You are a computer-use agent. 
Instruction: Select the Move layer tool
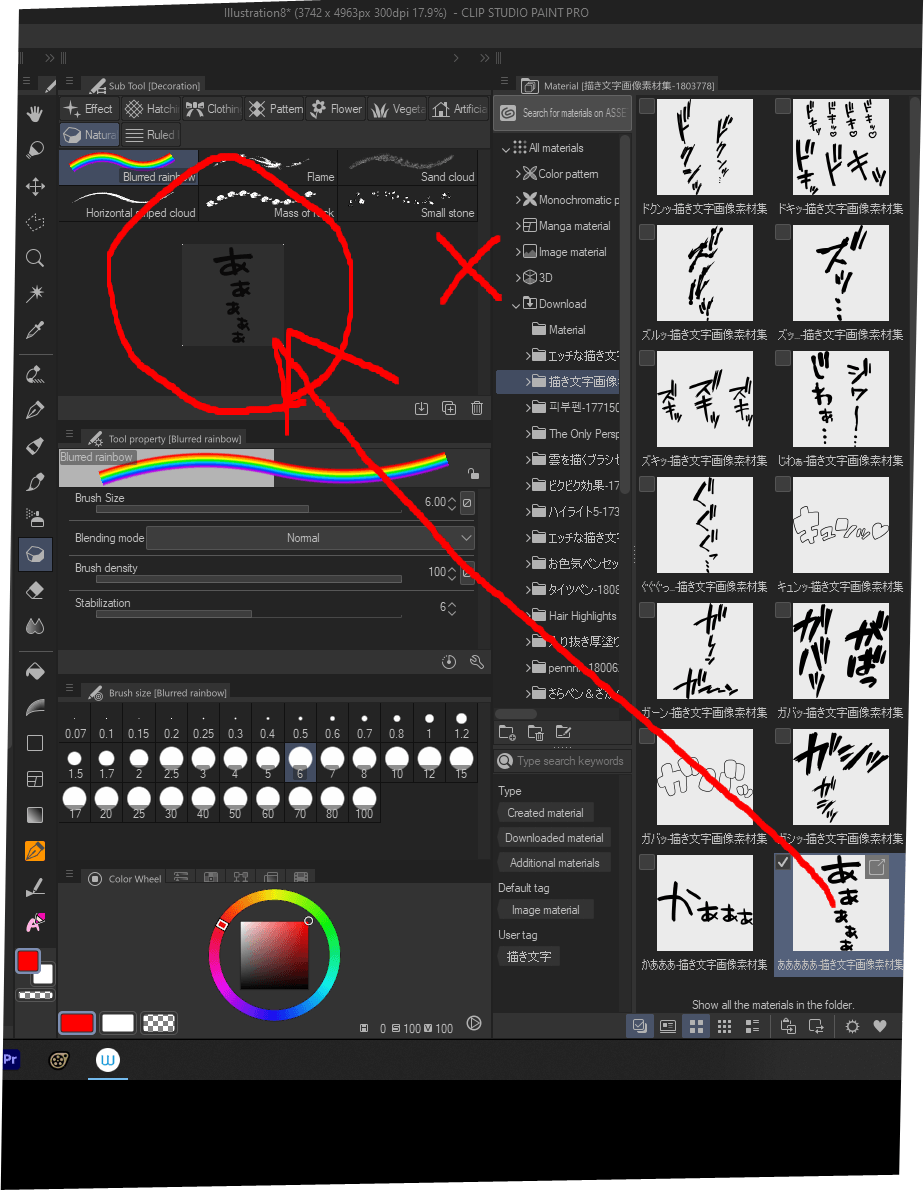[35, 186]
